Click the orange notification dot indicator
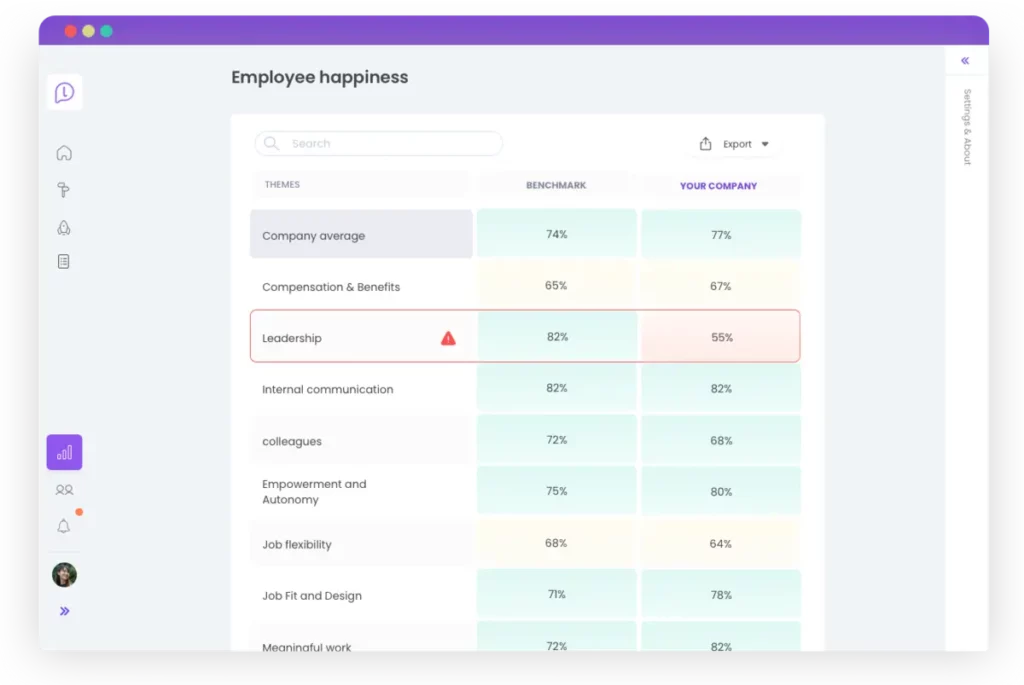The image size is (1024, 685). click(80, 512)
